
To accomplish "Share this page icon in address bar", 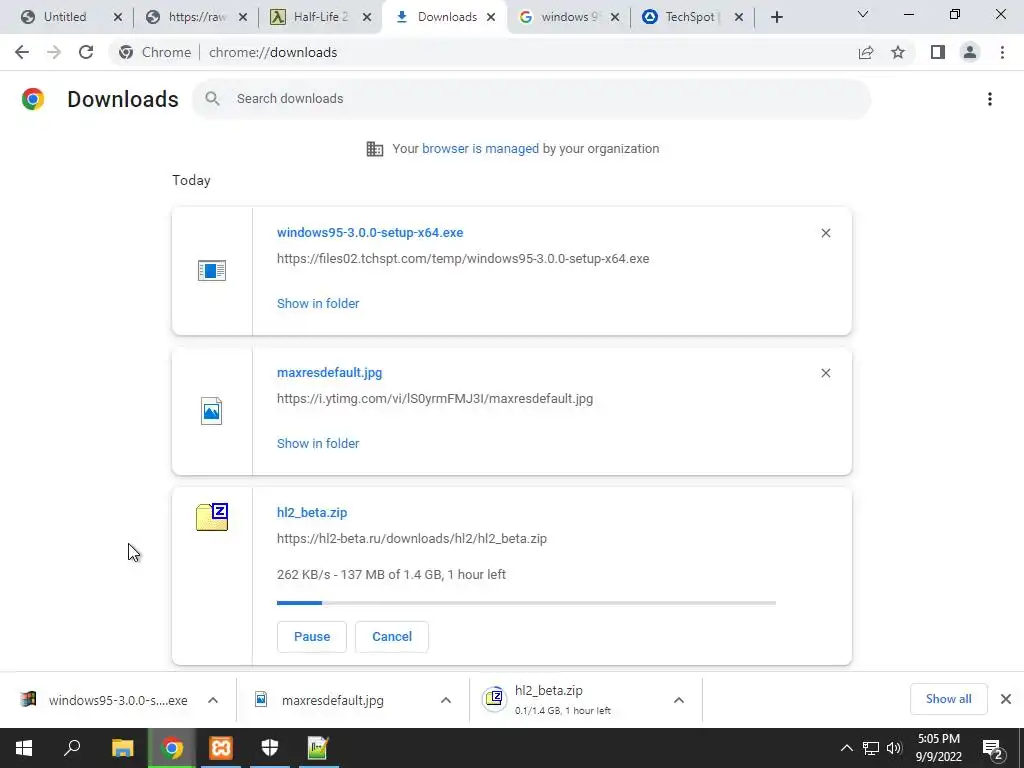I will tap(866, 52).
